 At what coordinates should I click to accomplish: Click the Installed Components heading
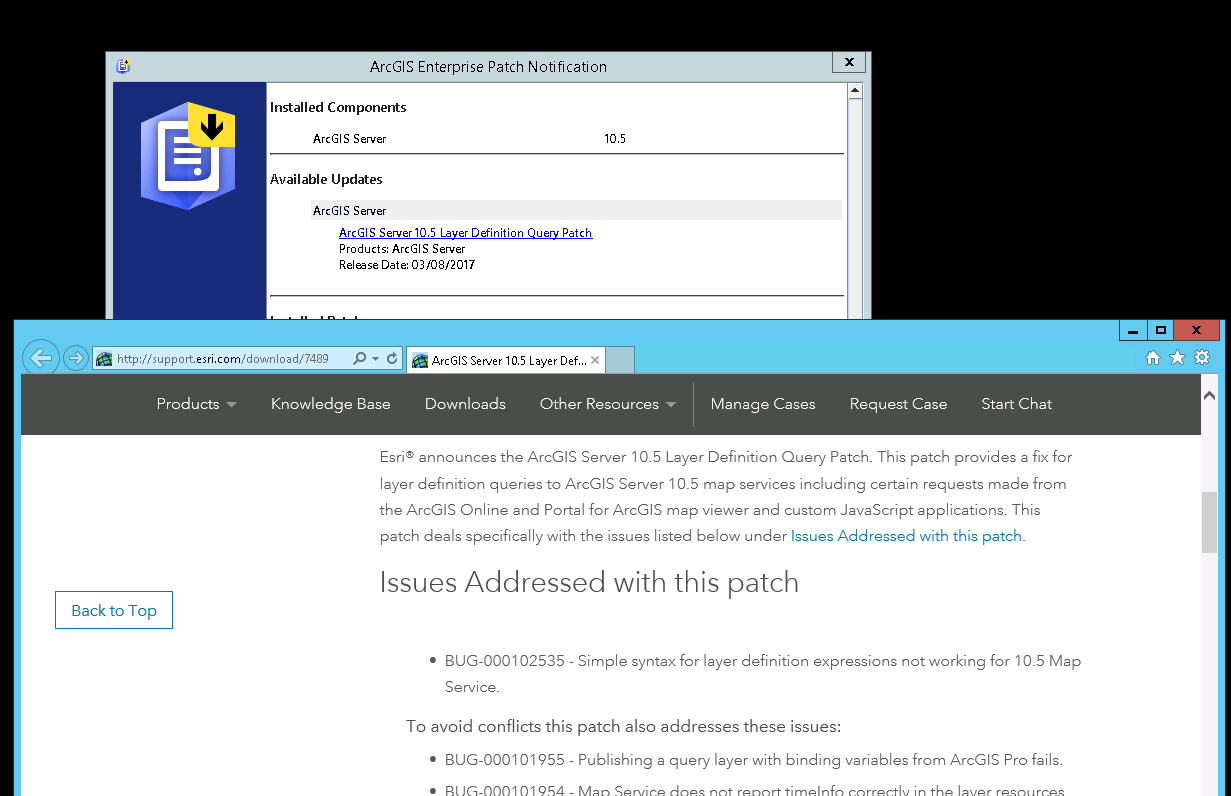click(x=338, y=107)
